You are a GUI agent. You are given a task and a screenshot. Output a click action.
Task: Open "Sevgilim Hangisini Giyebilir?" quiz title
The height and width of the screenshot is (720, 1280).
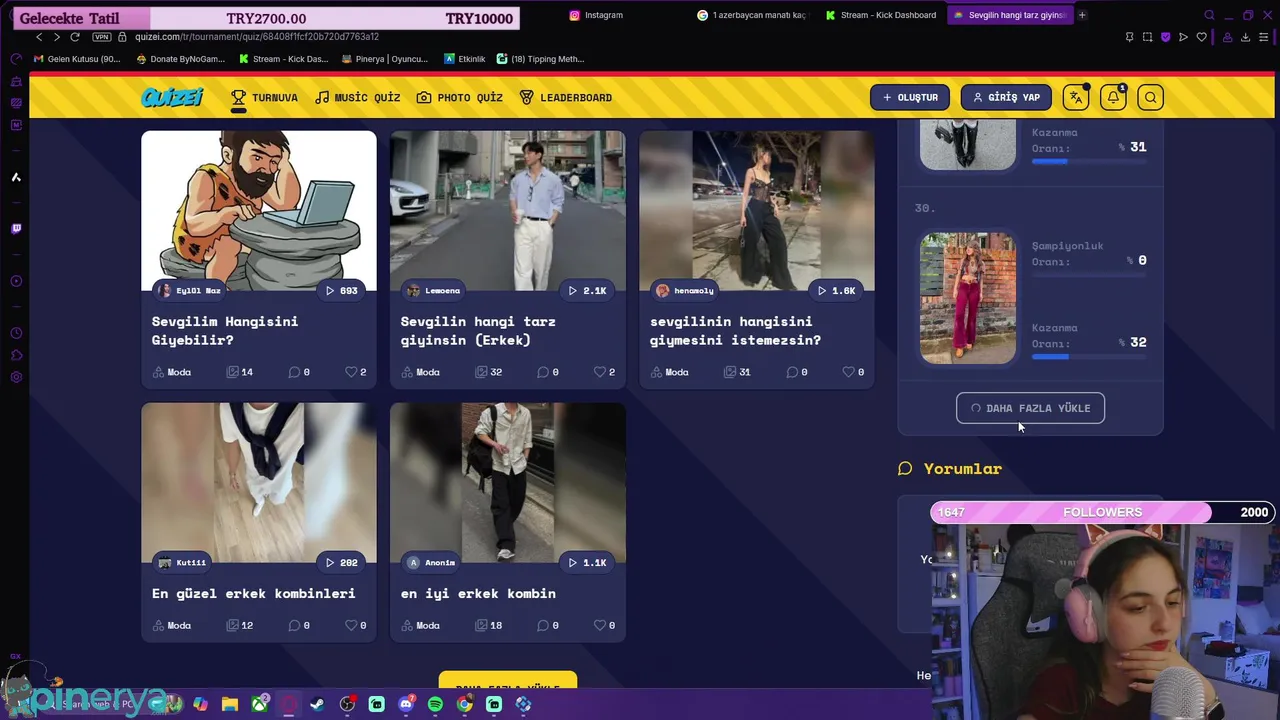tap(225, 330)
